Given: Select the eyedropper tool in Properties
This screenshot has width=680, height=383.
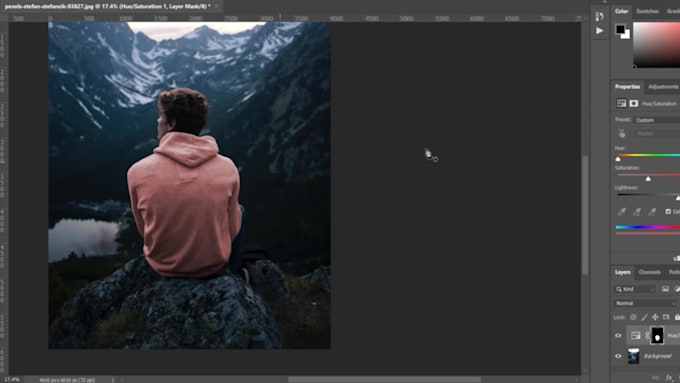Looking at the screenshot, I should [622, 212].
